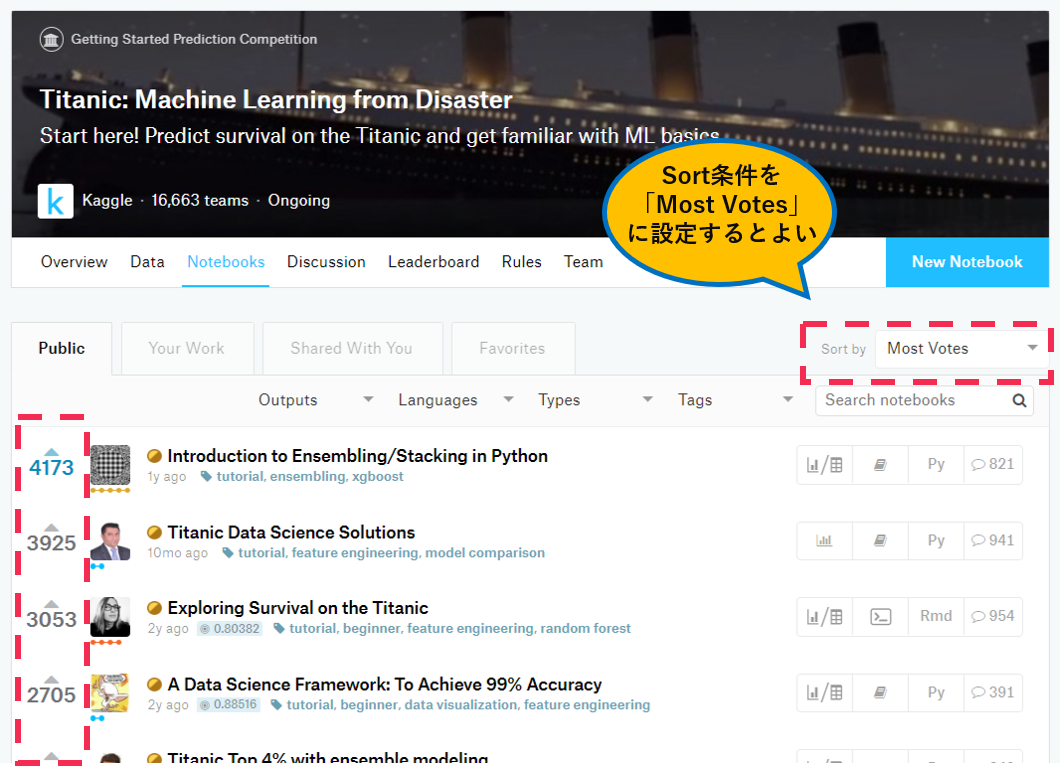The height and width of the screenshot is (766, 1060).
Task: Click the comments icon showing 391
Action: (978, 692)
